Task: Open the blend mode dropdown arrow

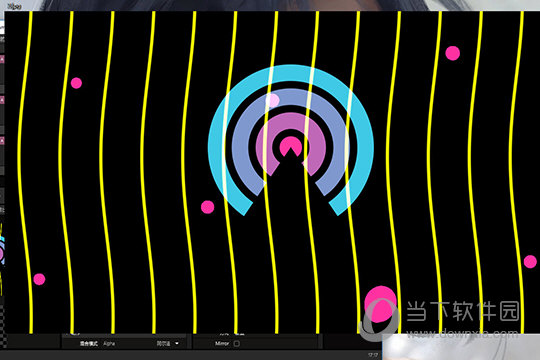Action: point(177,343)
